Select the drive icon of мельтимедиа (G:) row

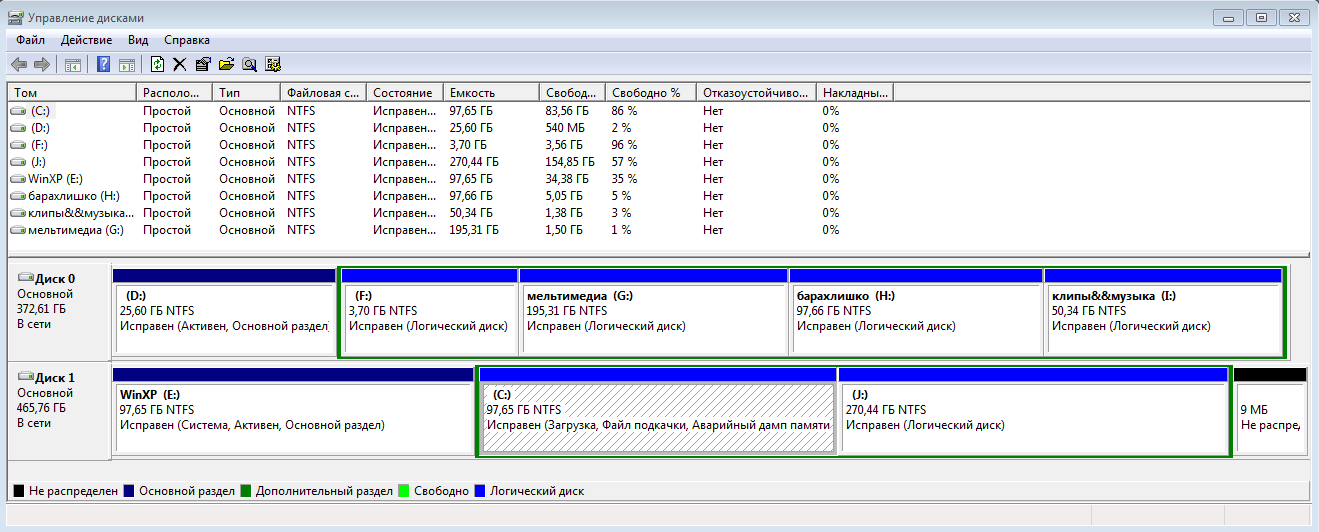coord(19,230)
